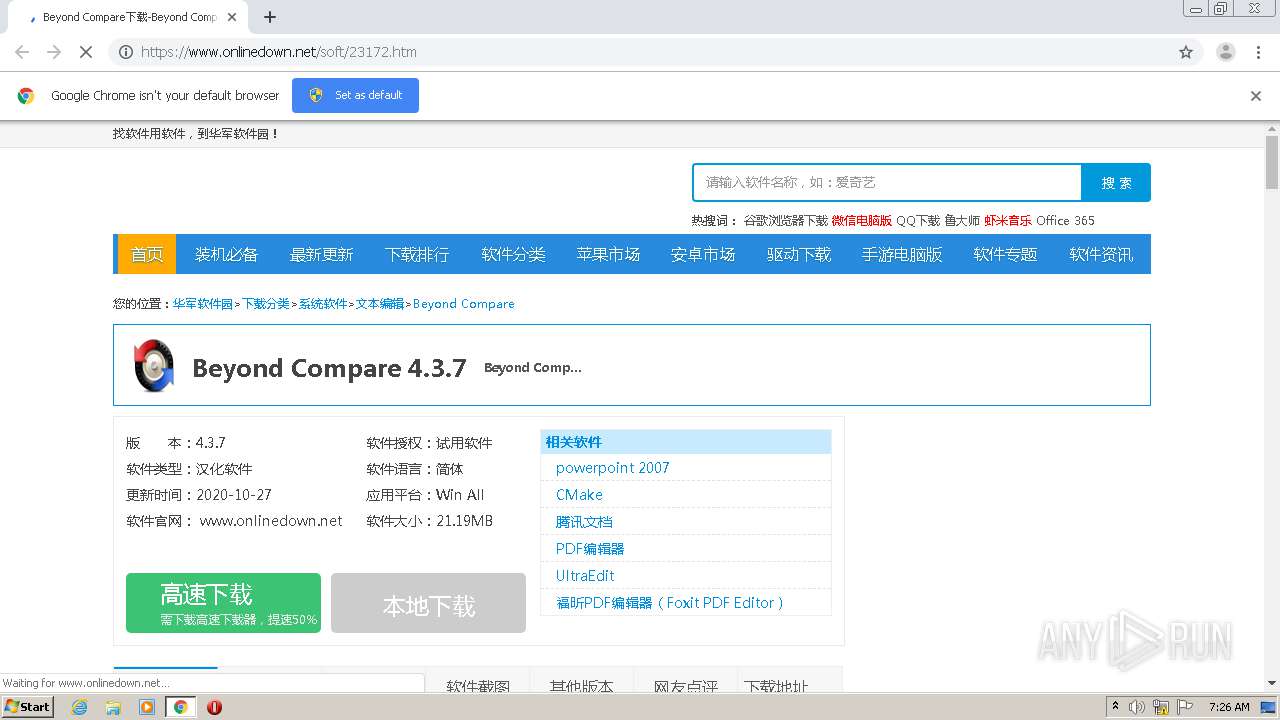Click the volume tray icon
The image size is (1280, 720).
1137,707
